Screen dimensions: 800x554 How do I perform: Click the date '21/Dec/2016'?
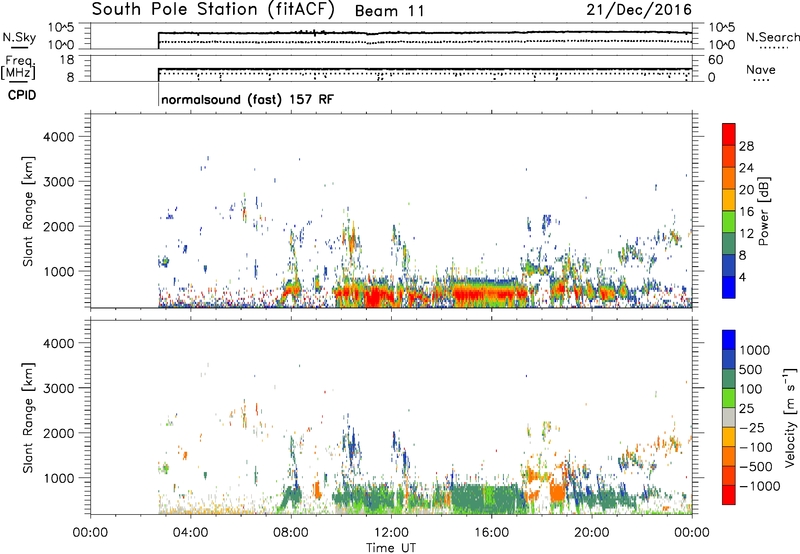639,9
